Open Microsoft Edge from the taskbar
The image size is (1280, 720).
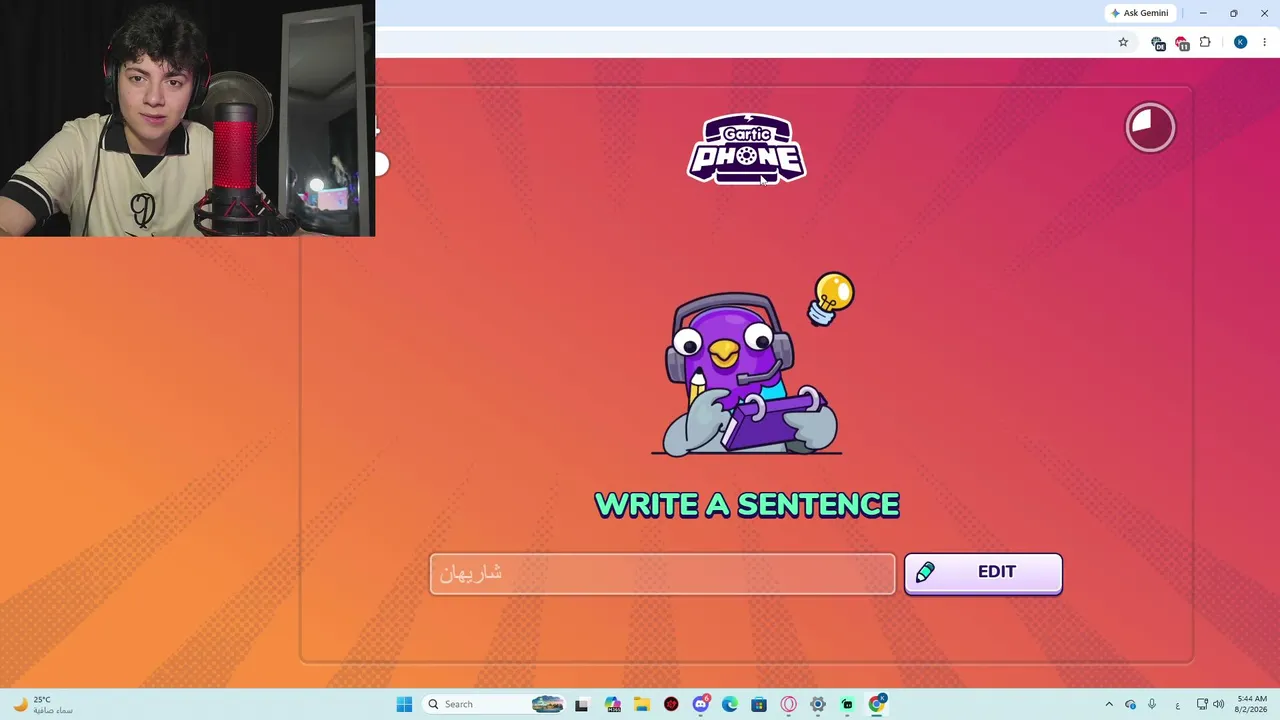coord(730,704)
